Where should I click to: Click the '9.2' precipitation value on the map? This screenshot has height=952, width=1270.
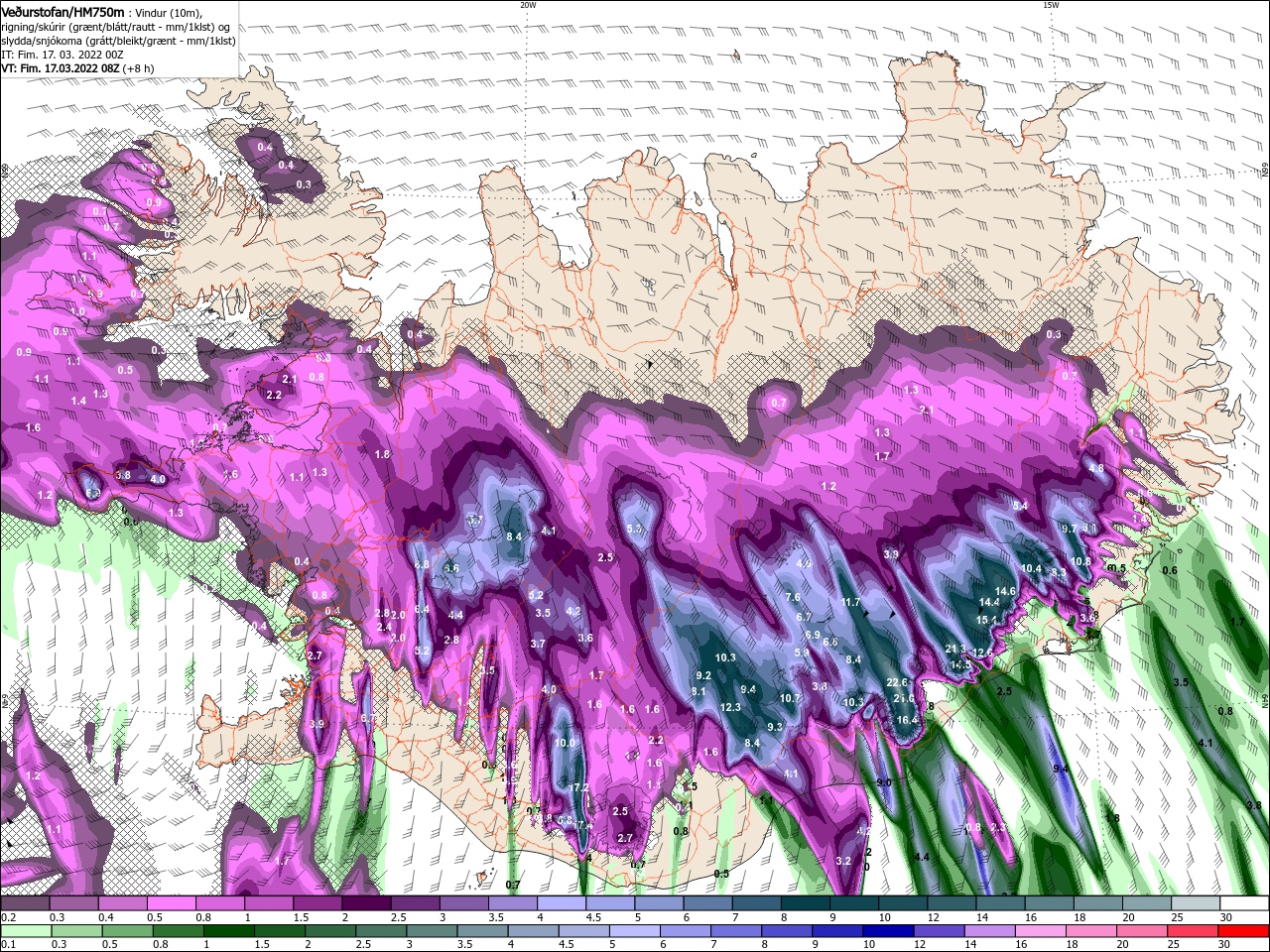pyautogui.click(x=704, y=675)
